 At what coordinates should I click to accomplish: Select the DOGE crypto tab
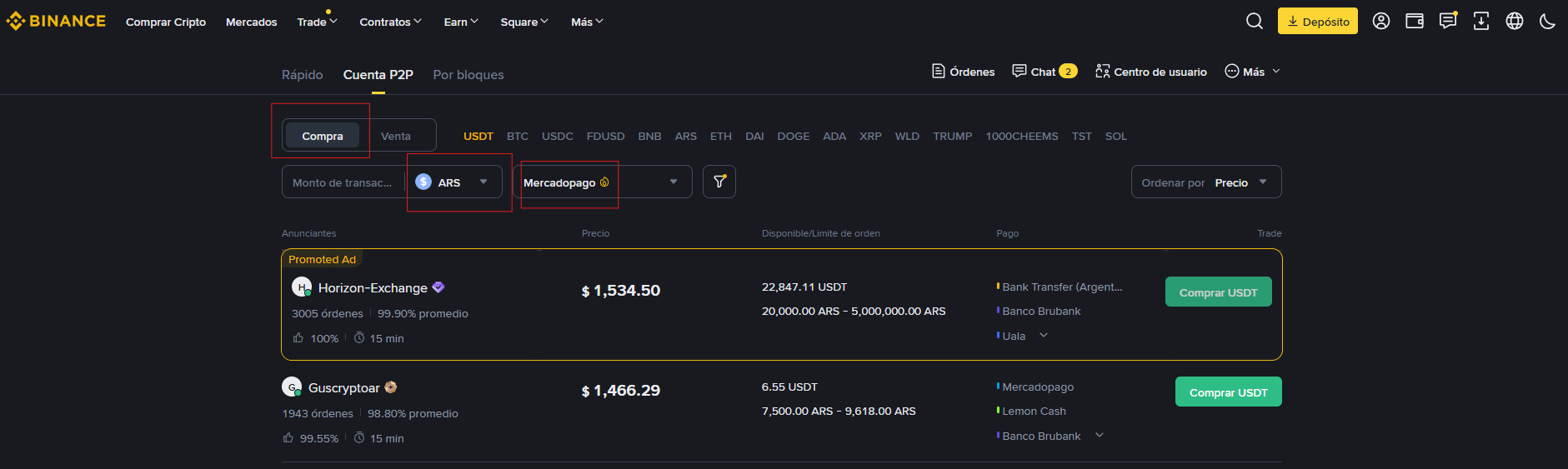point(794,136)
